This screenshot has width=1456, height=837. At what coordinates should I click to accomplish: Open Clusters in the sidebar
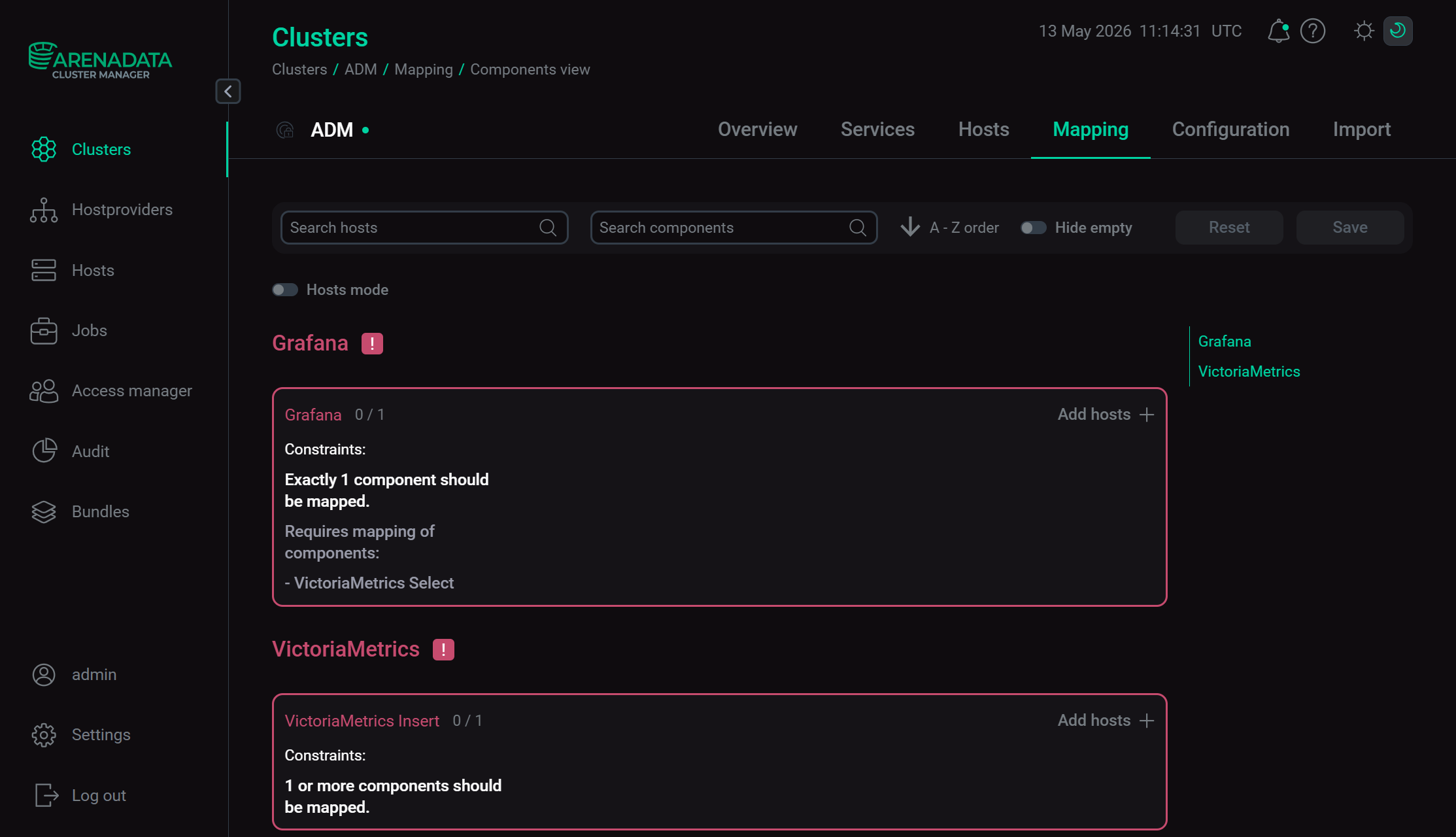click(x=101, y=150)
